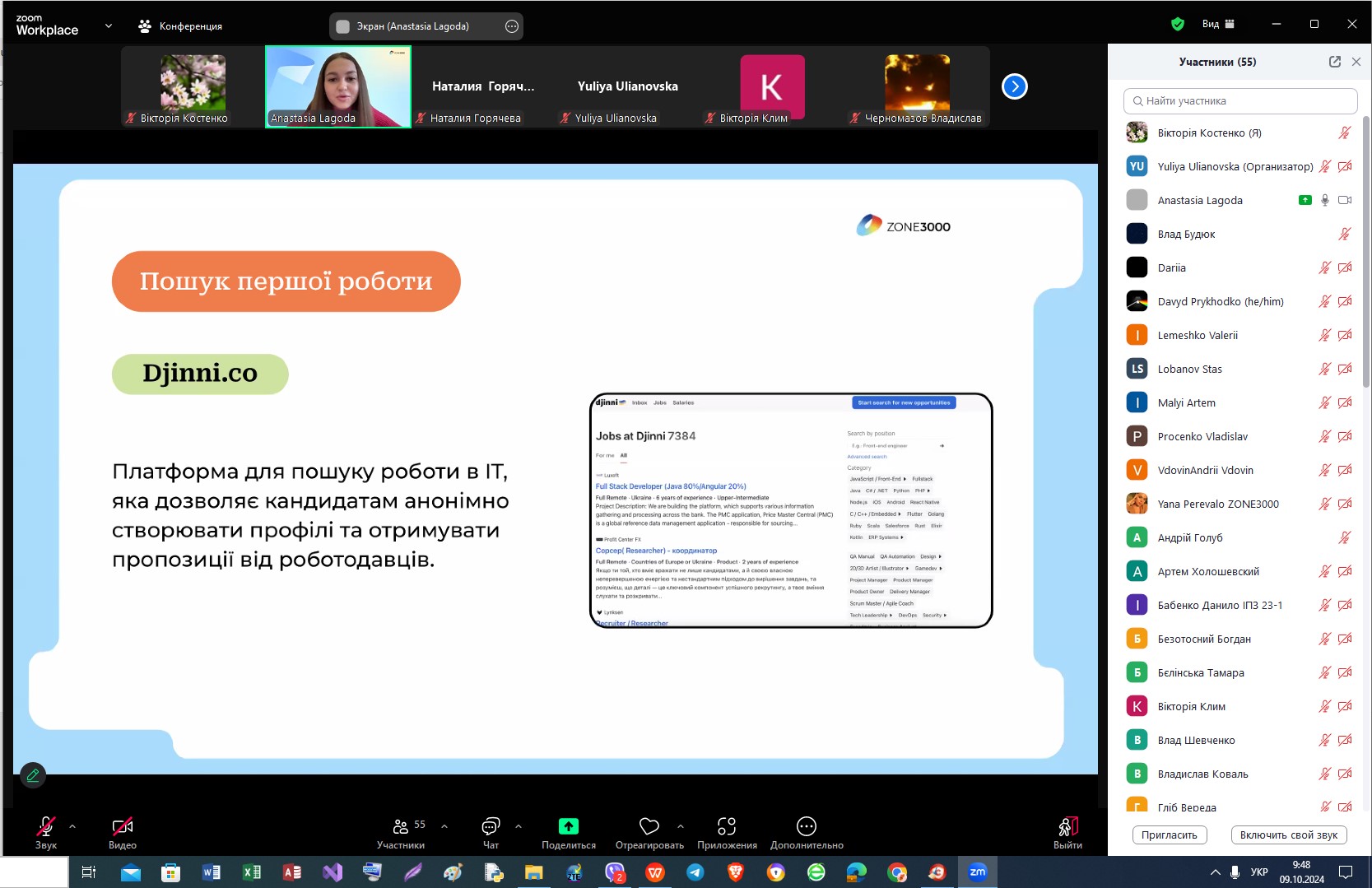Click Anastasia Lagoda camera icon in list
Image resolution: width=1372 pixels, height=888 pixels.
(1345, 200)
